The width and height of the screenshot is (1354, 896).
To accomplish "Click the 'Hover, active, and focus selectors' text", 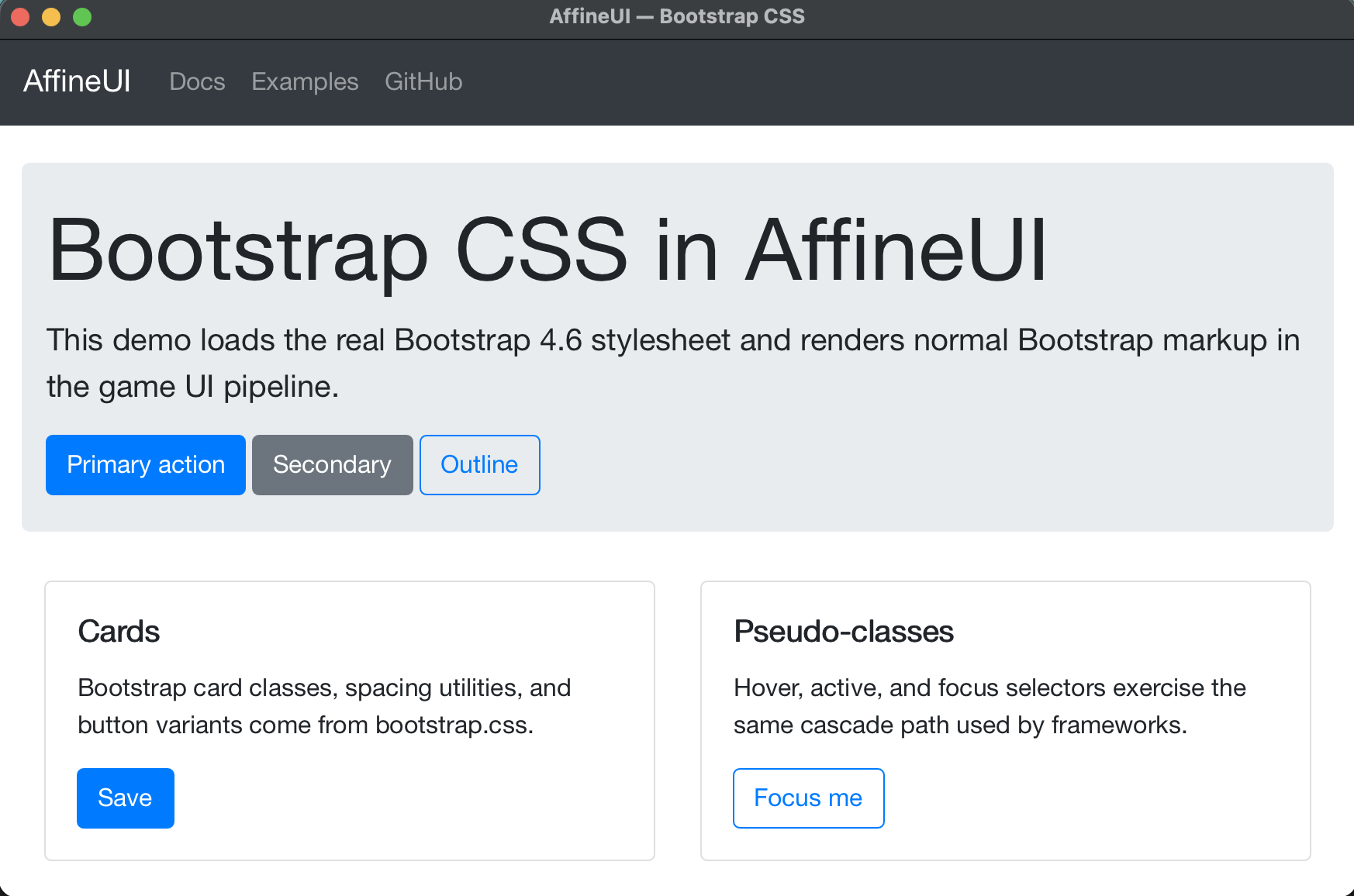I will click(990, 706).
